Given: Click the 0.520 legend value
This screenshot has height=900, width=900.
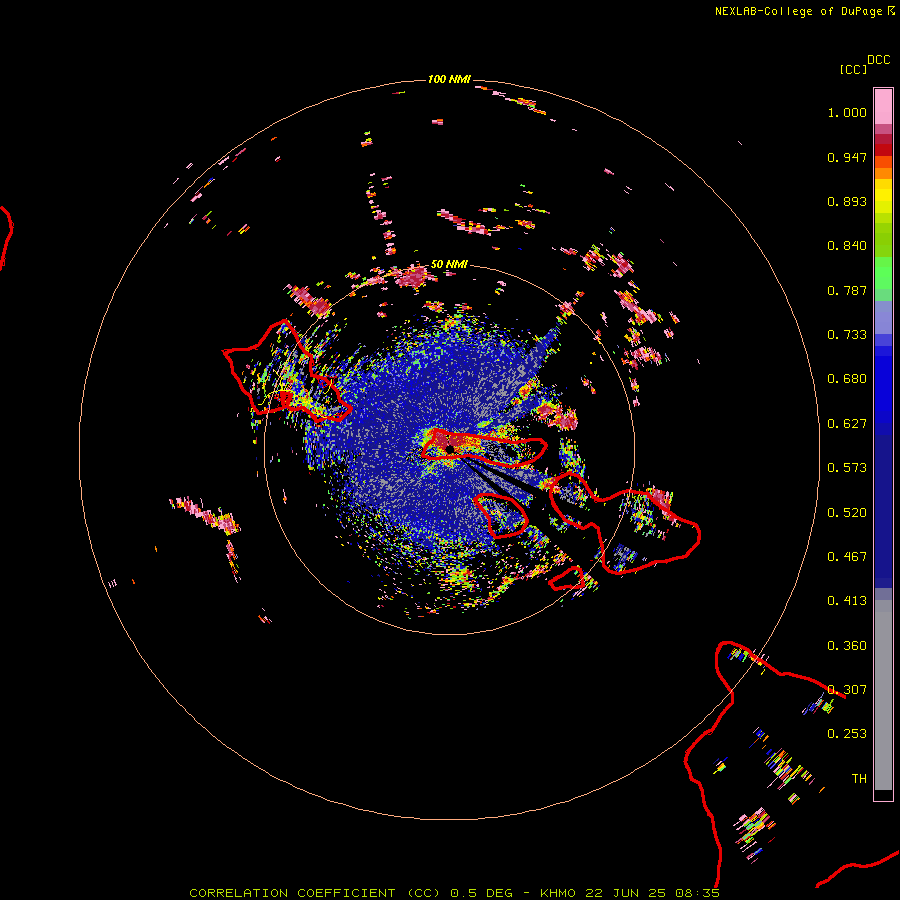Looking at the screenshot, I should point(847,513).
